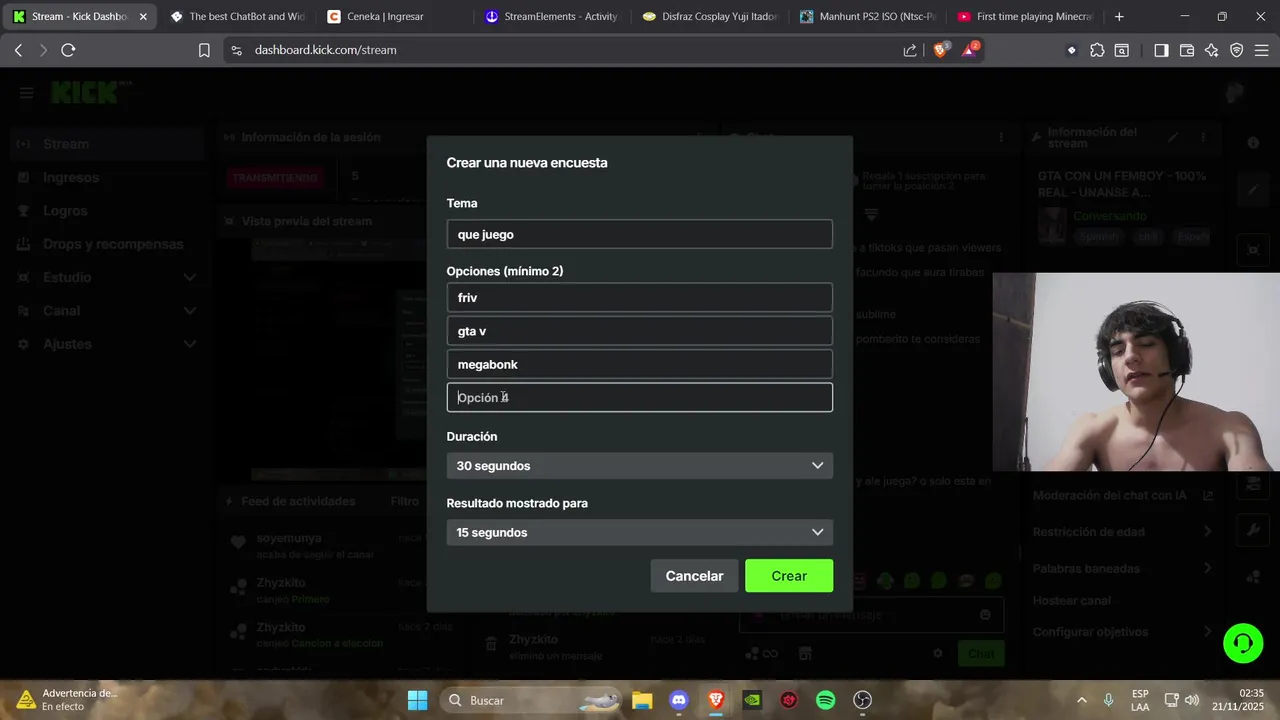Screen dimensions: 1280x720
Task: Open Brave Leo AI sparkle icon
Action: point(1212,50)
